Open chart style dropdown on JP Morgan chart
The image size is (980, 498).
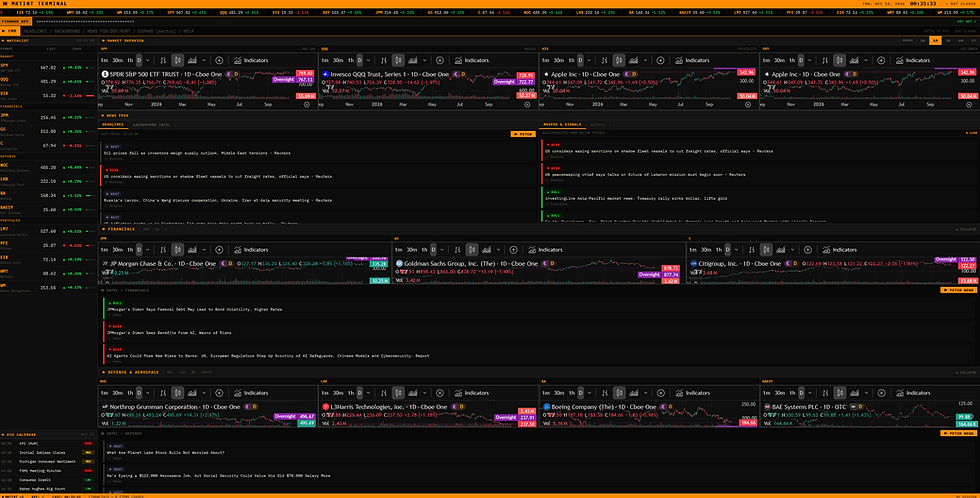(x=204, y=249)
